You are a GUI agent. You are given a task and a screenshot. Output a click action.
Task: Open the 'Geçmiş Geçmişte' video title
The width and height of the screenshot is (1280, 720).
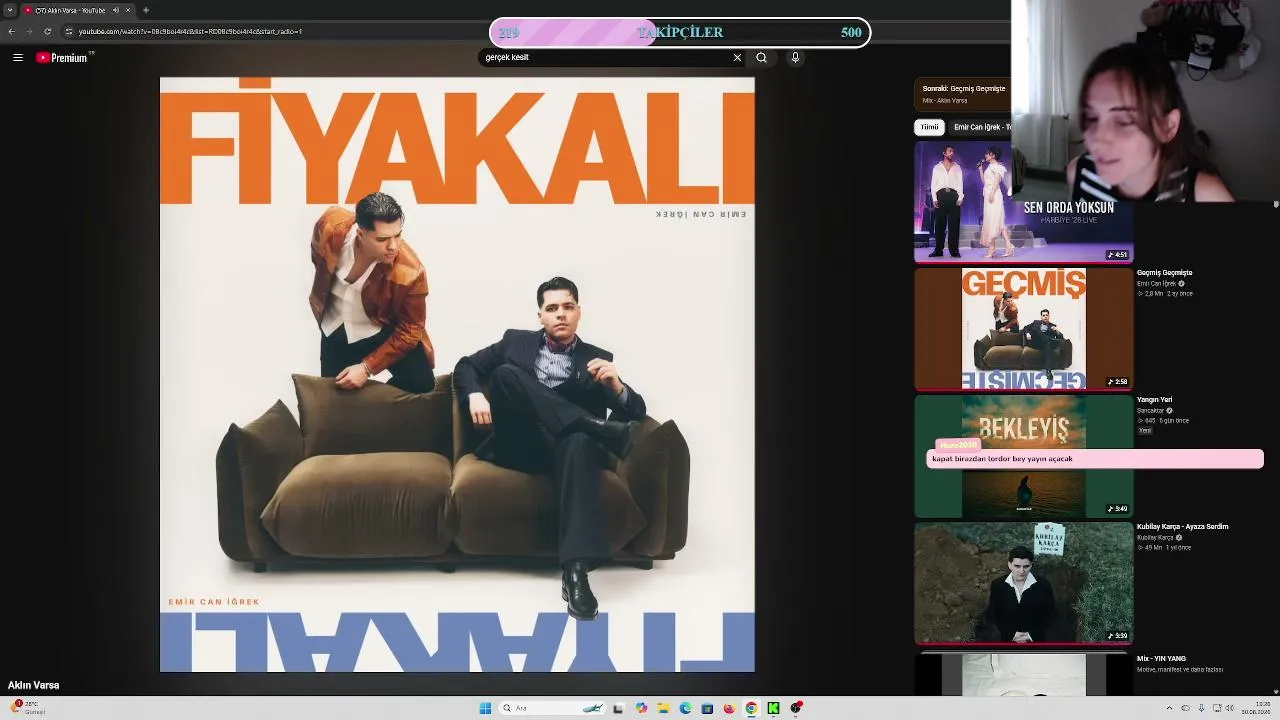[x=1164, y=273]
